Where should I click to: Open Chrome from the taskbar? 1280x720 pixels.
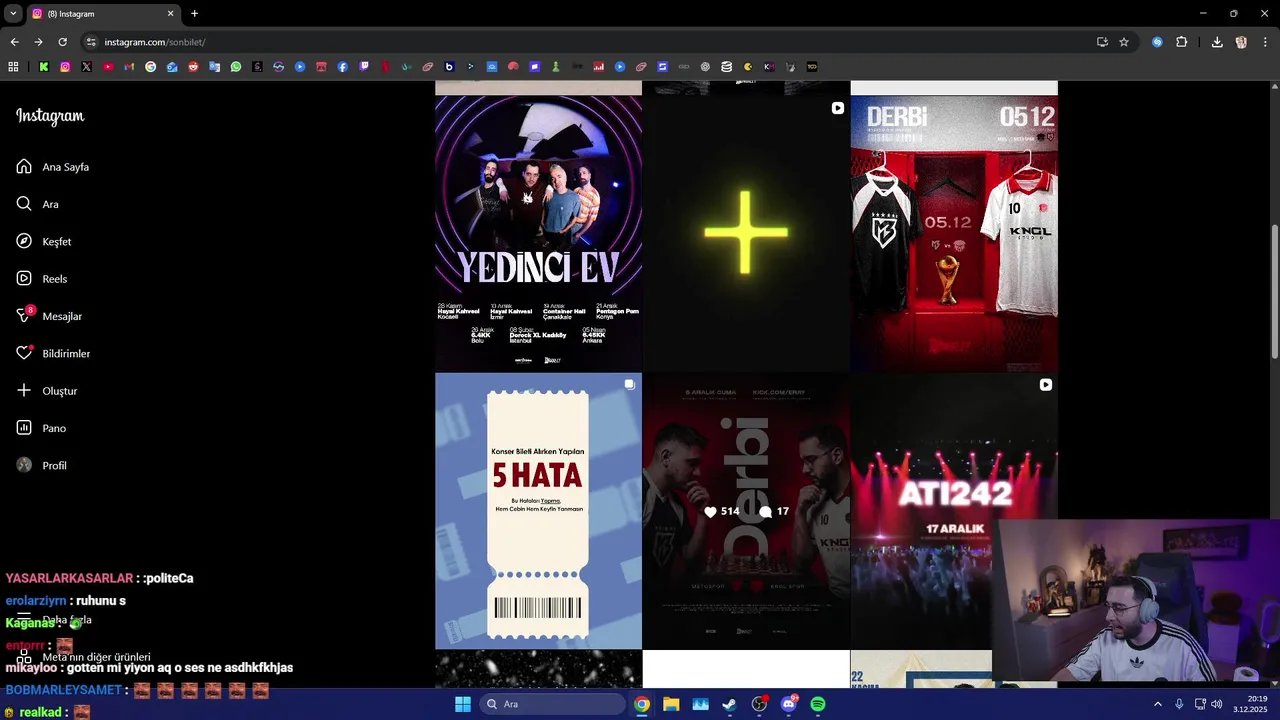(642, 704)
